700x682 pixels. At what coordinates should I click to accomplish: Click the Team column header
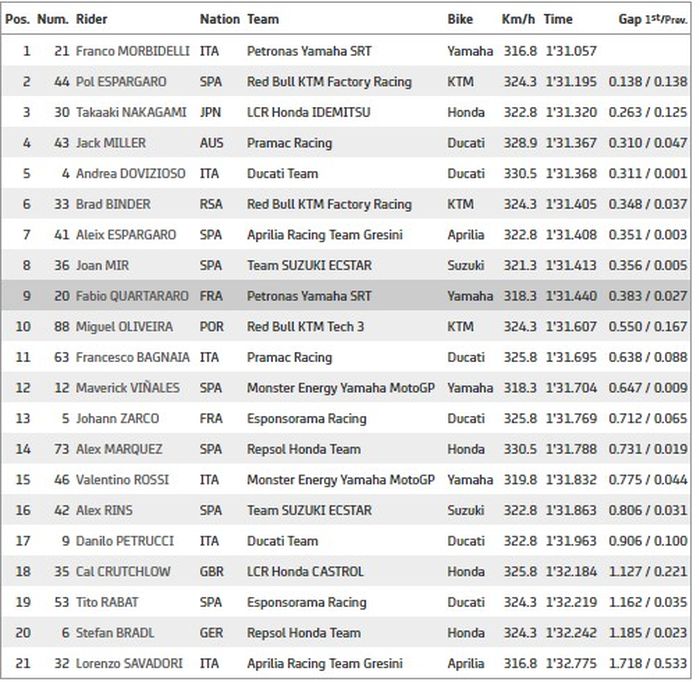(263, 19)
